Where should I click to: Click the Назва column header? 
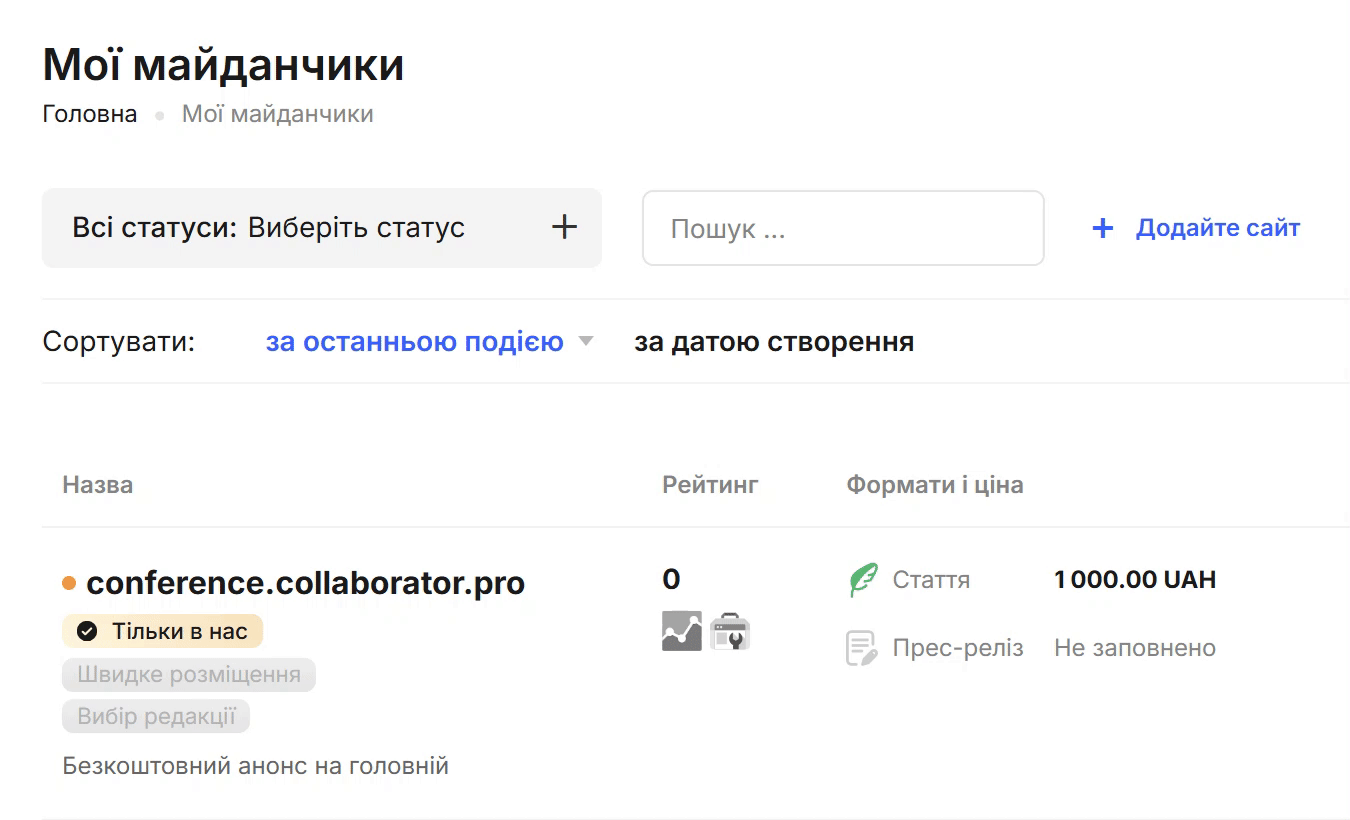pos(98,485)
